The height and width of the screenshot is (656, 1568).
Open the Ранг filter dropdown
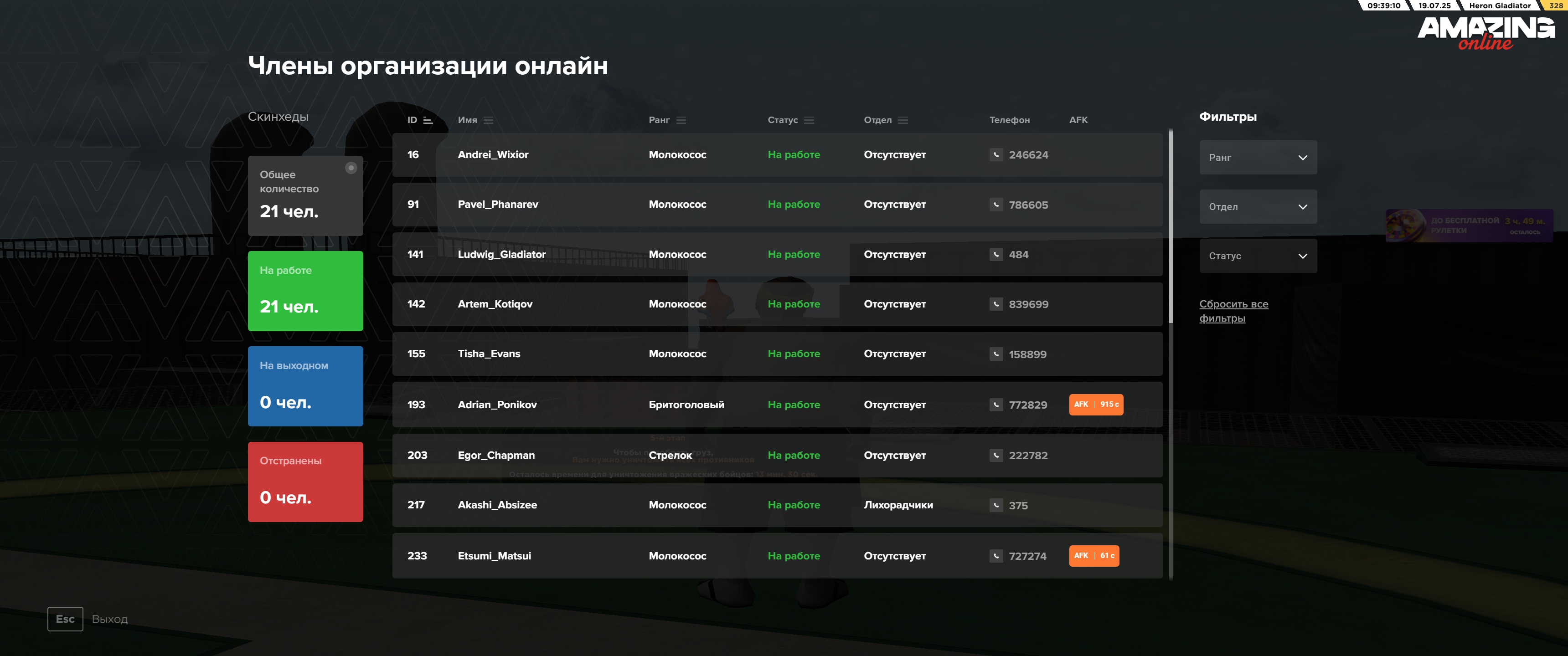point(1258,158)
